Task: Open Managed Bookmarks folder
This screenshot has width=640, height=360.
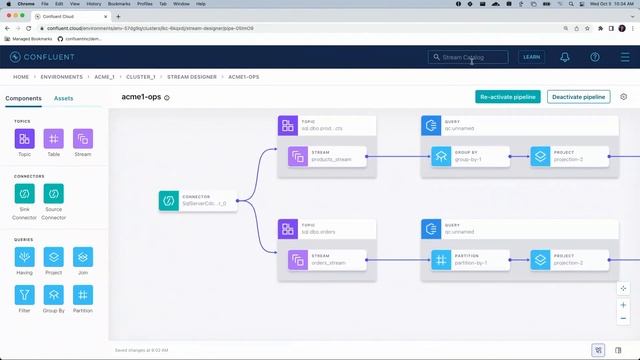Action: 28,39
